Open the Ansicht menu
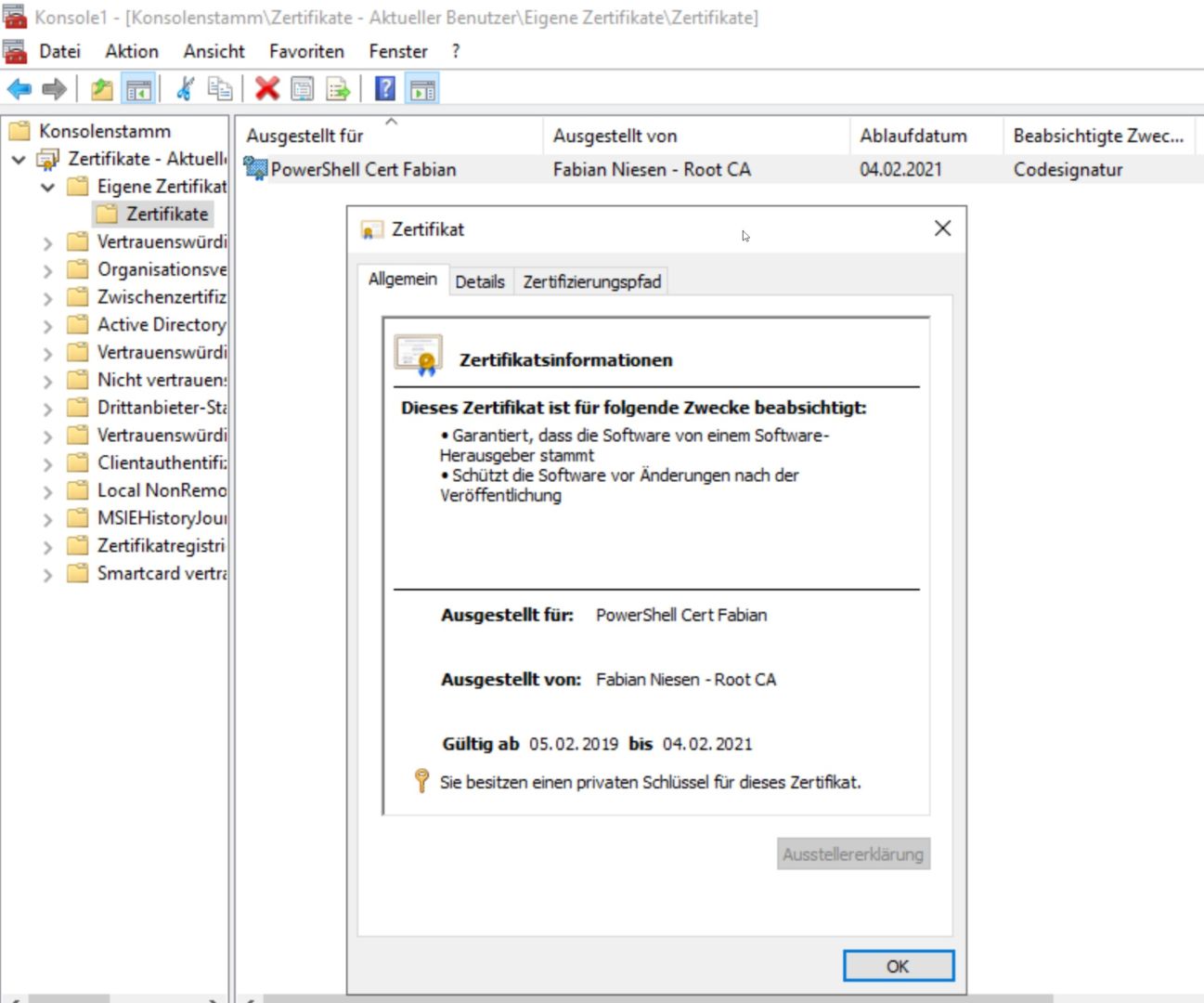The height and width of the screenshot is (1003, 1204). pos(214,51)
